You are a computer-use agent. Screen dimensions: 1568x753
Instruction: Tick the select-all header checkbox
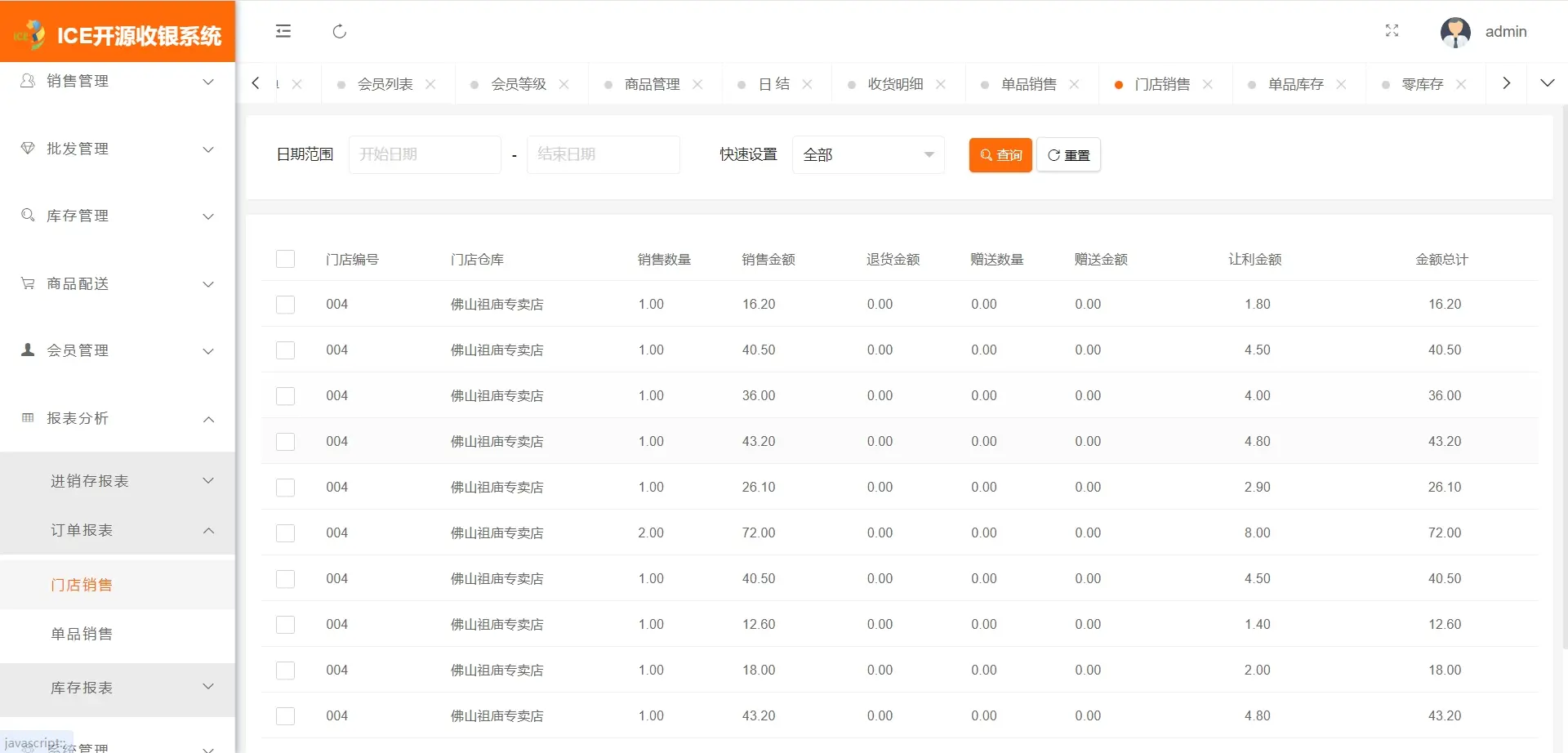pos(285,259)
